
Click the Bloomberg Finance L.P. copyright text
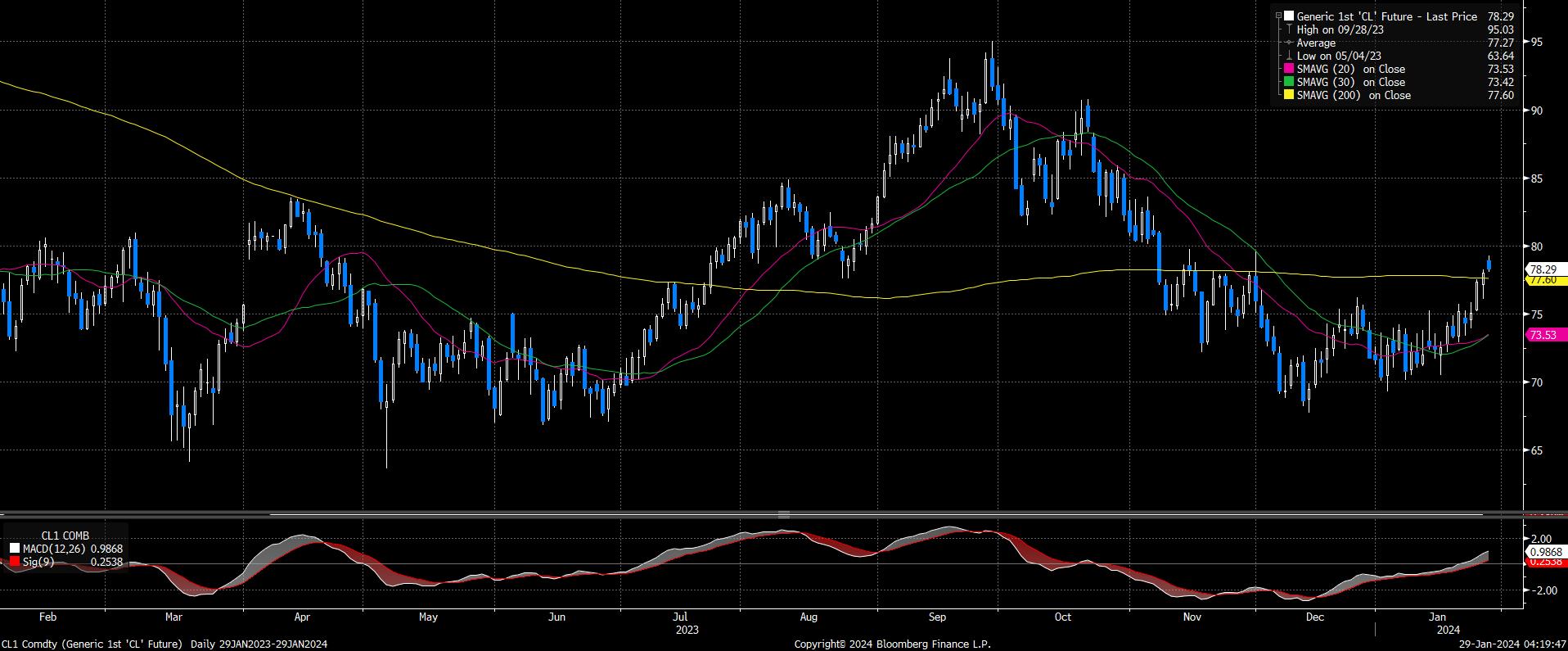click(x=892, y=644)
